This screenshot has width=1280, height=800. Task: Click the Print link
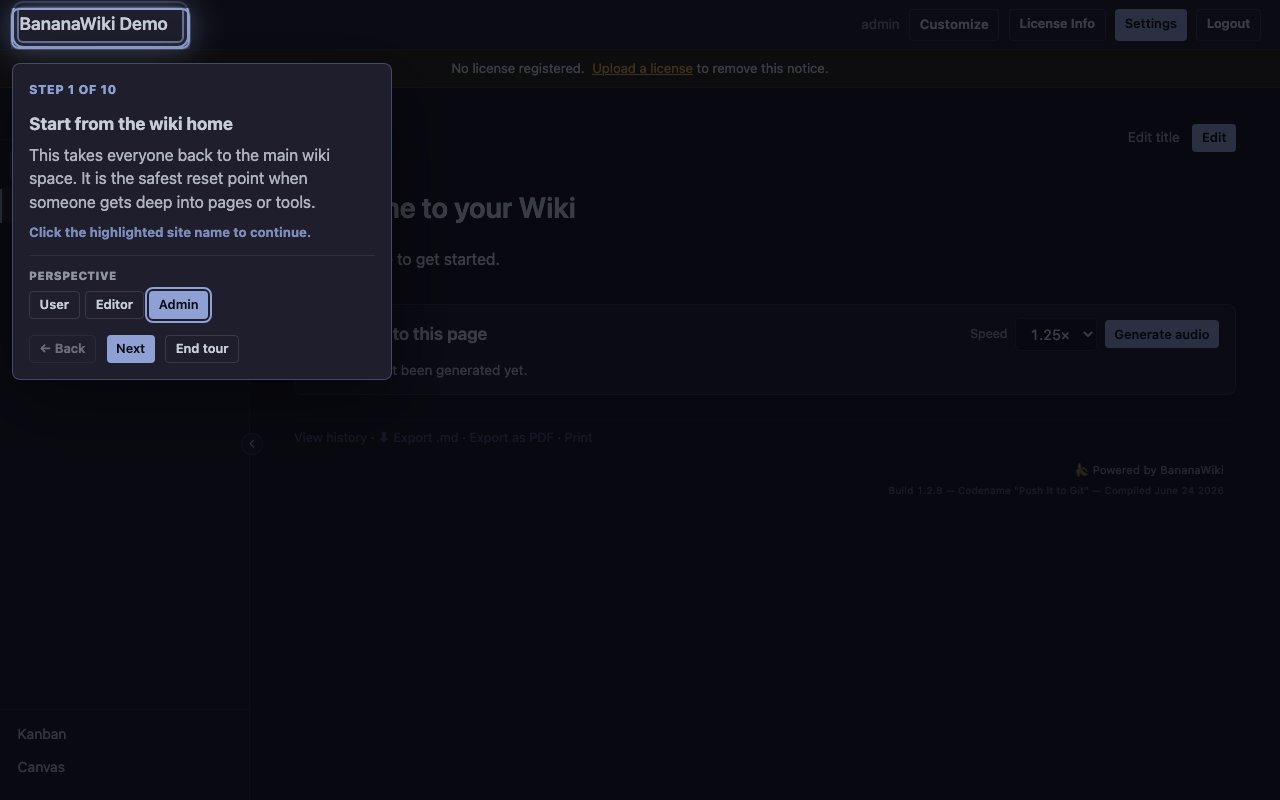[578, 438]
